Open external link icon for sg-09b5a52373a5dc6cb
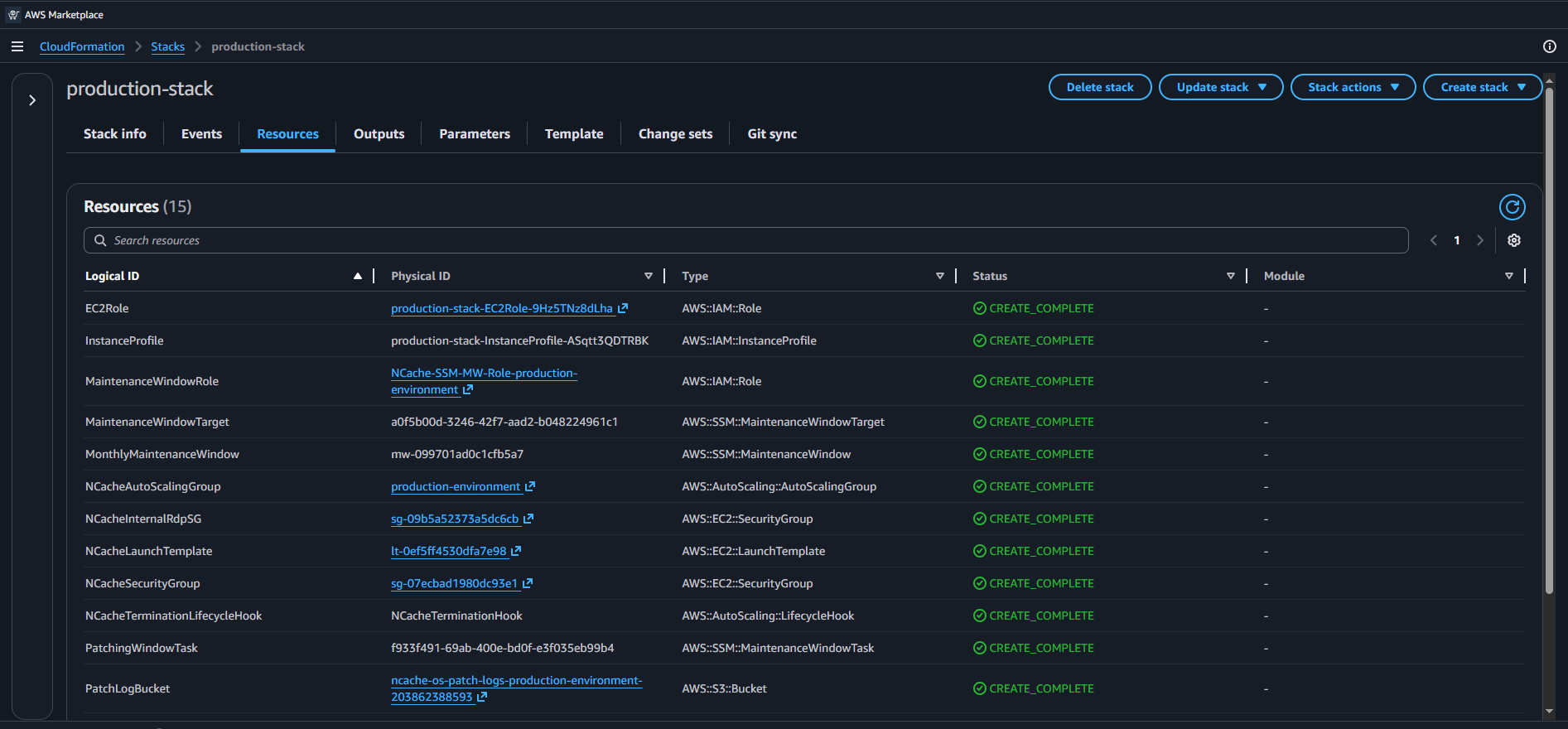 coord(528,519)
